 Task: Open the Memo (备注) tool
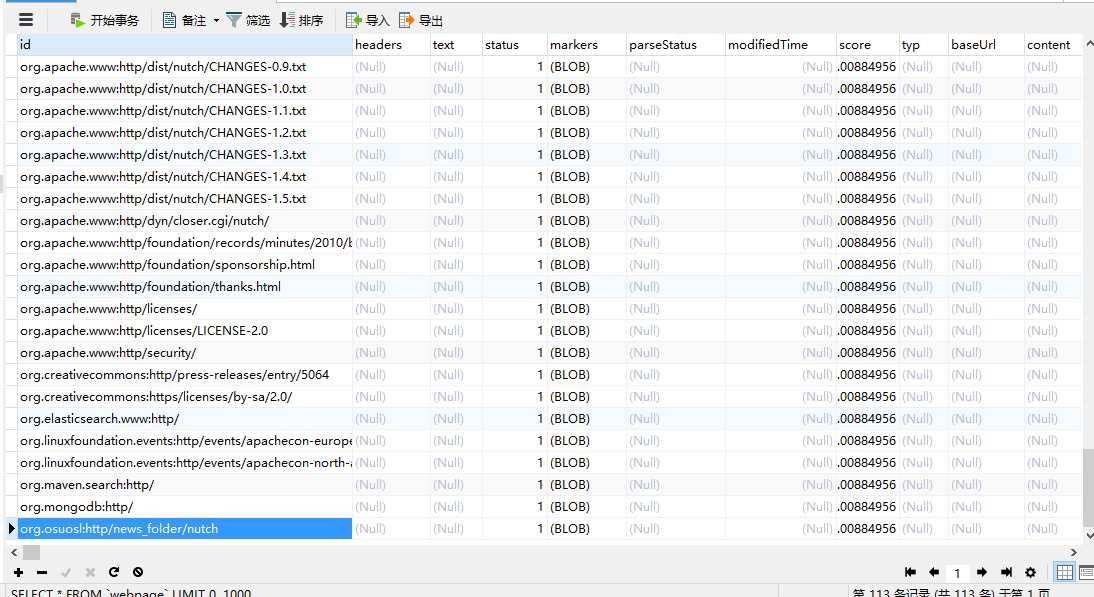[184, 20]
